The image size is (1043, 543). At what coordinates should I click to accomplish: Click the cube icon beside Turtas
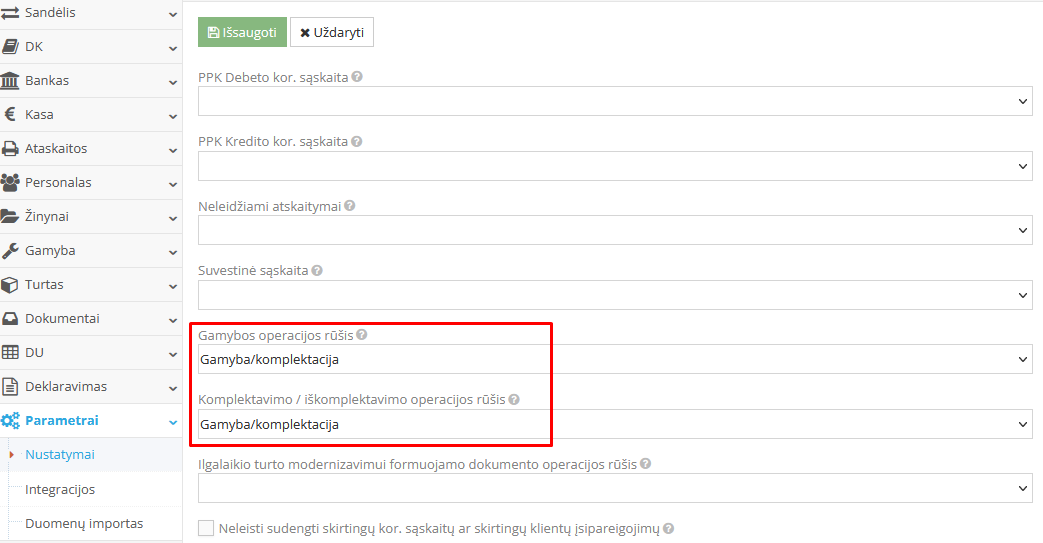(x=10, y=285)
